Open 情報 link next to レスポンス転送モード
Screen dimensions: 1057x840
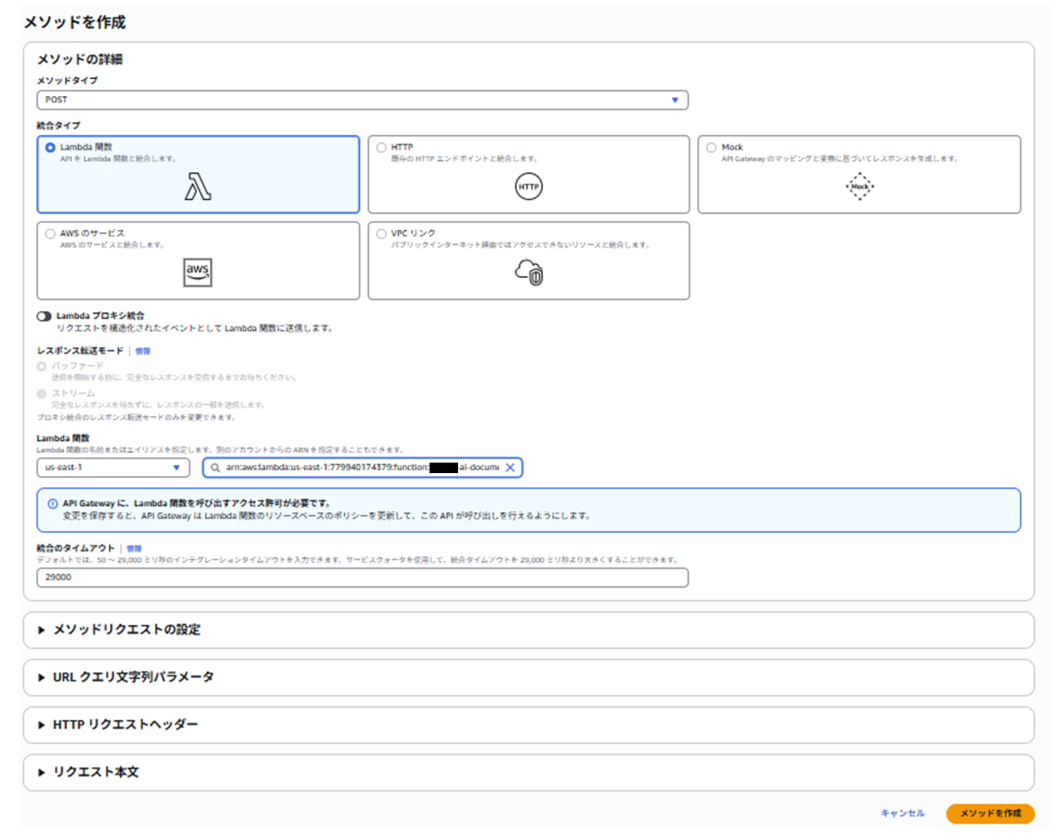(143, 351)
